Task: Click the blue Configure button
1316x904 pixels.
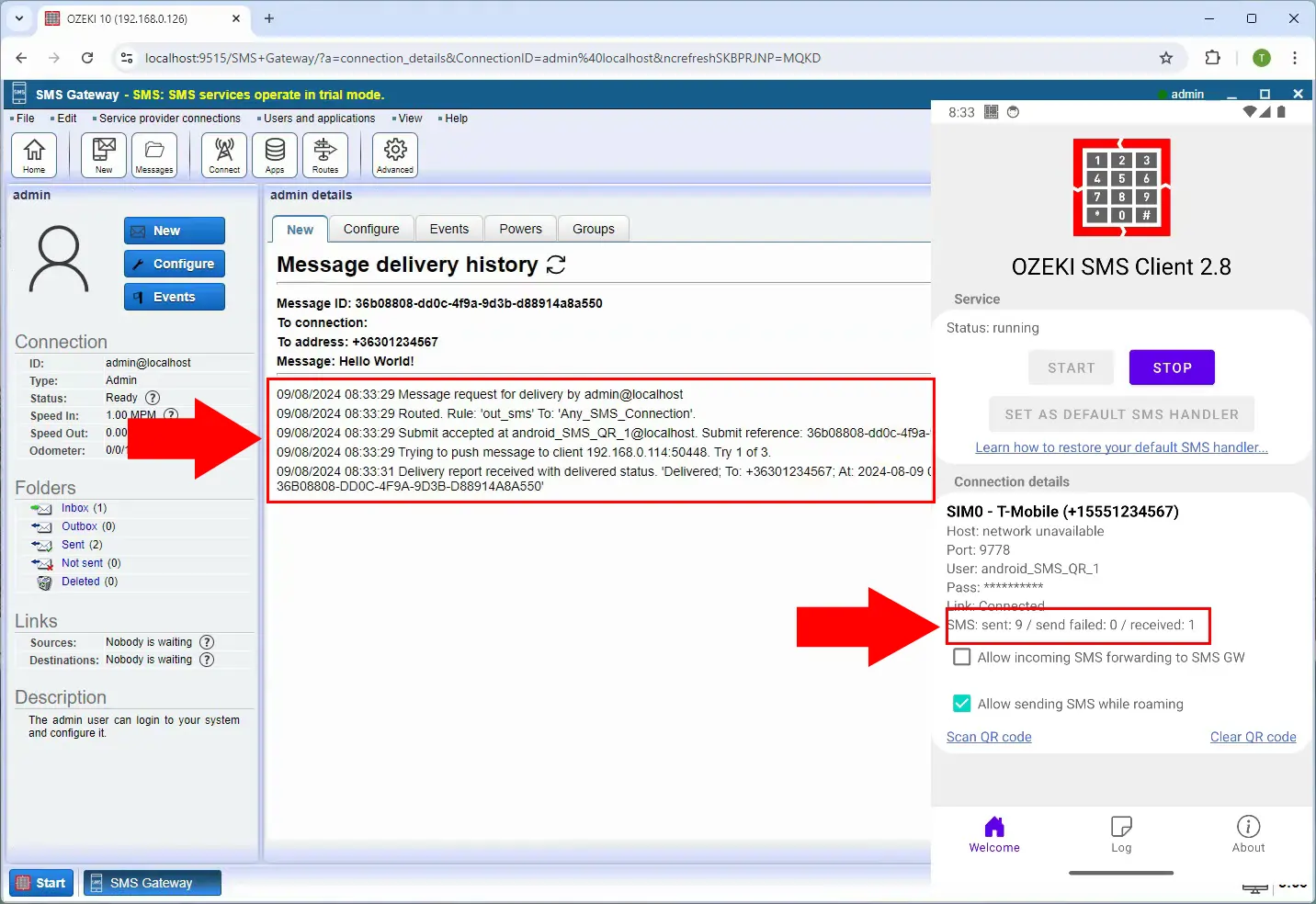Action: 175,264
